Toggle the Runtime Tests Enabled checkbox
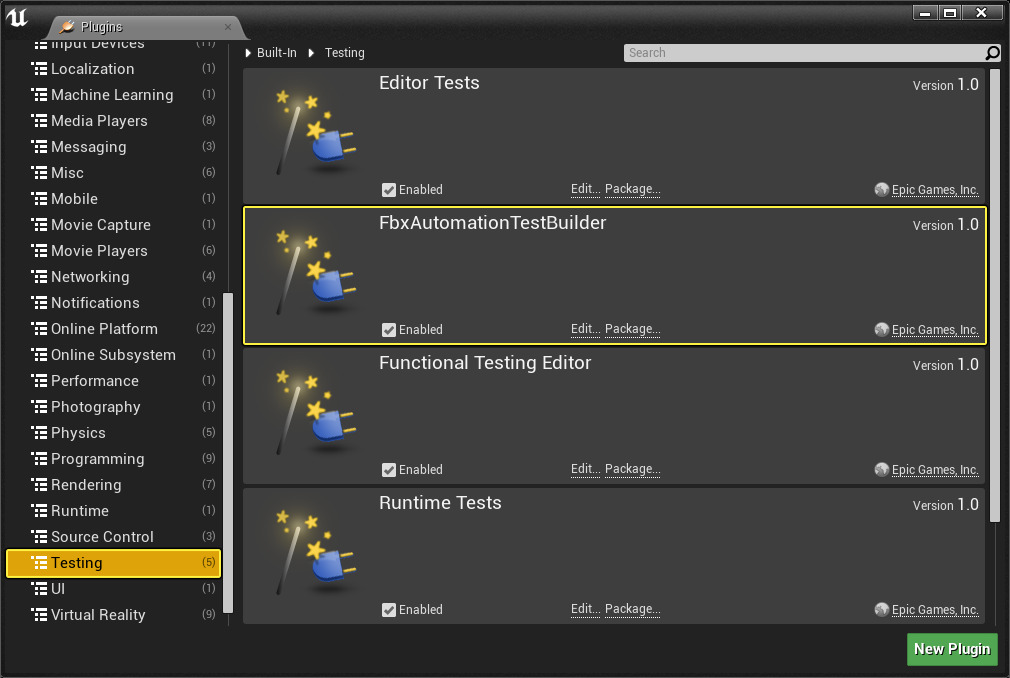The height and width of the screenshot is (678, 1010). (x=389, y=609)
